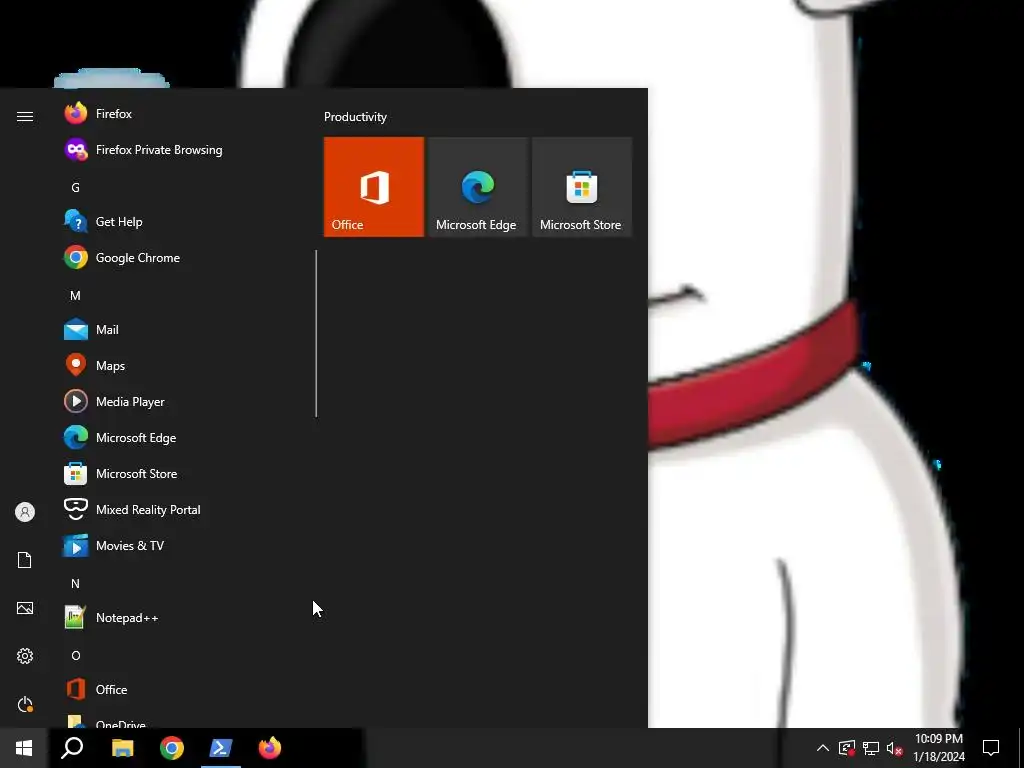Viewport: 1024px width, 768px height.
Task: Open the user account icon in the Start sidebar
Action: point(25,512)
